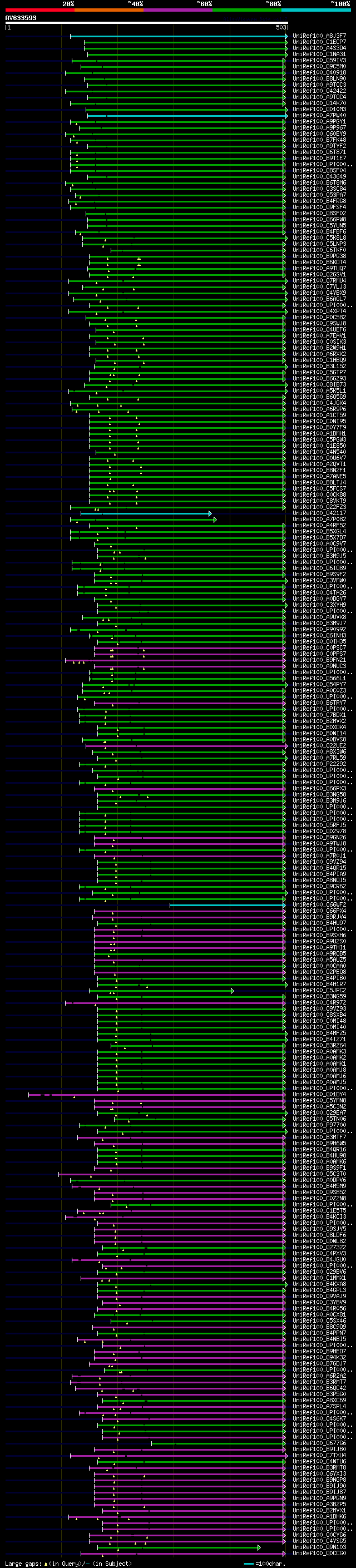356x1568 pixels.
Task: Select hit label UniRef100_Q6IQ89
Action: [x=319, y=568]
